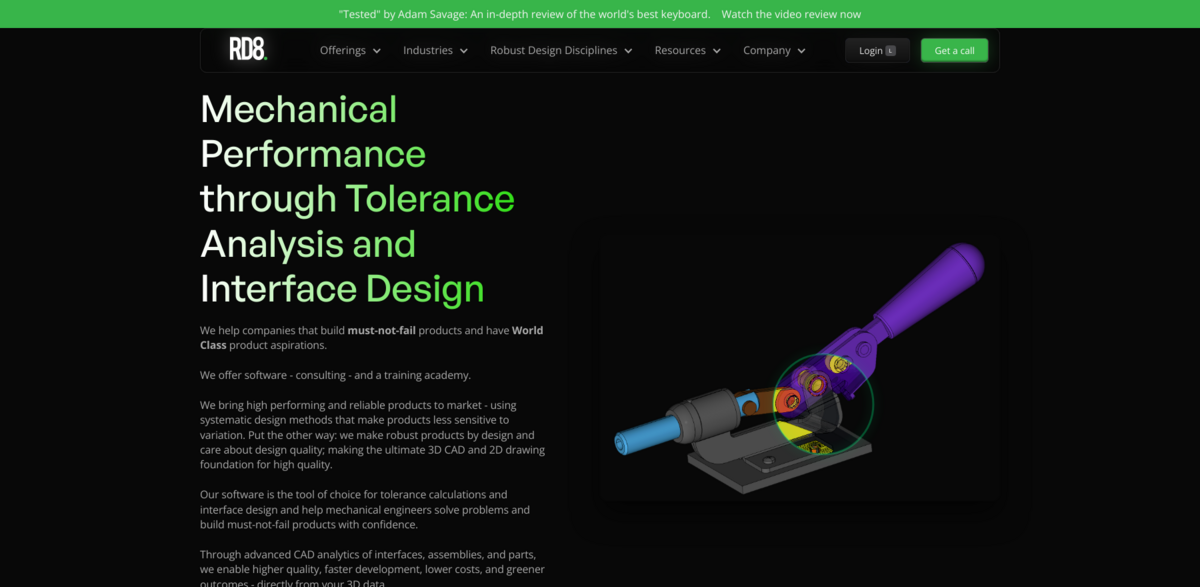Screen dimensions: 1200x587
Task: Click the Industries chevron arrow
Action: (x=464, y=50)
